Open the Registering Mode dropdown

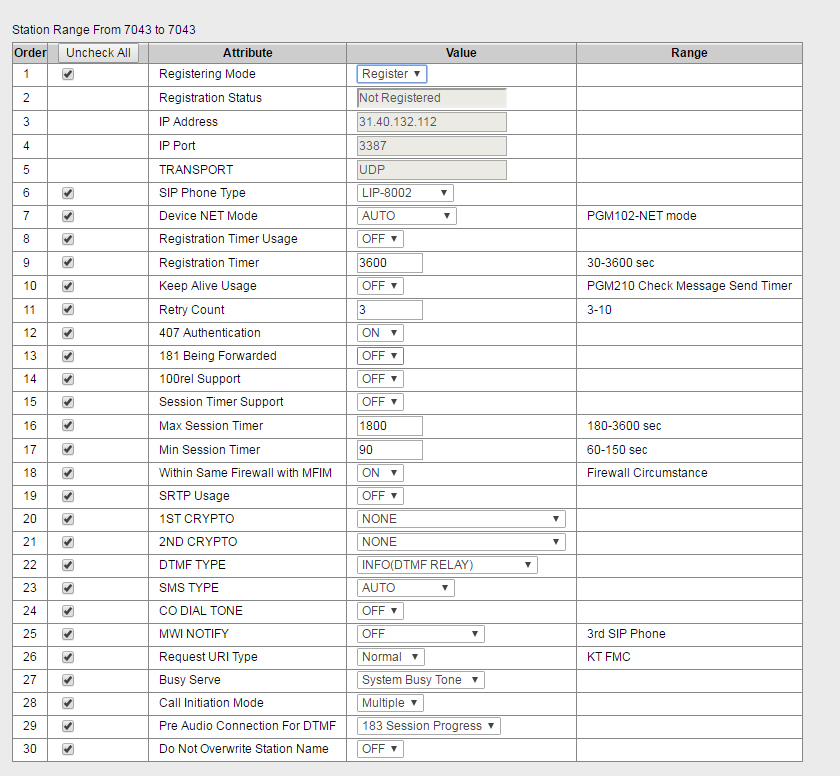(392, 74)
